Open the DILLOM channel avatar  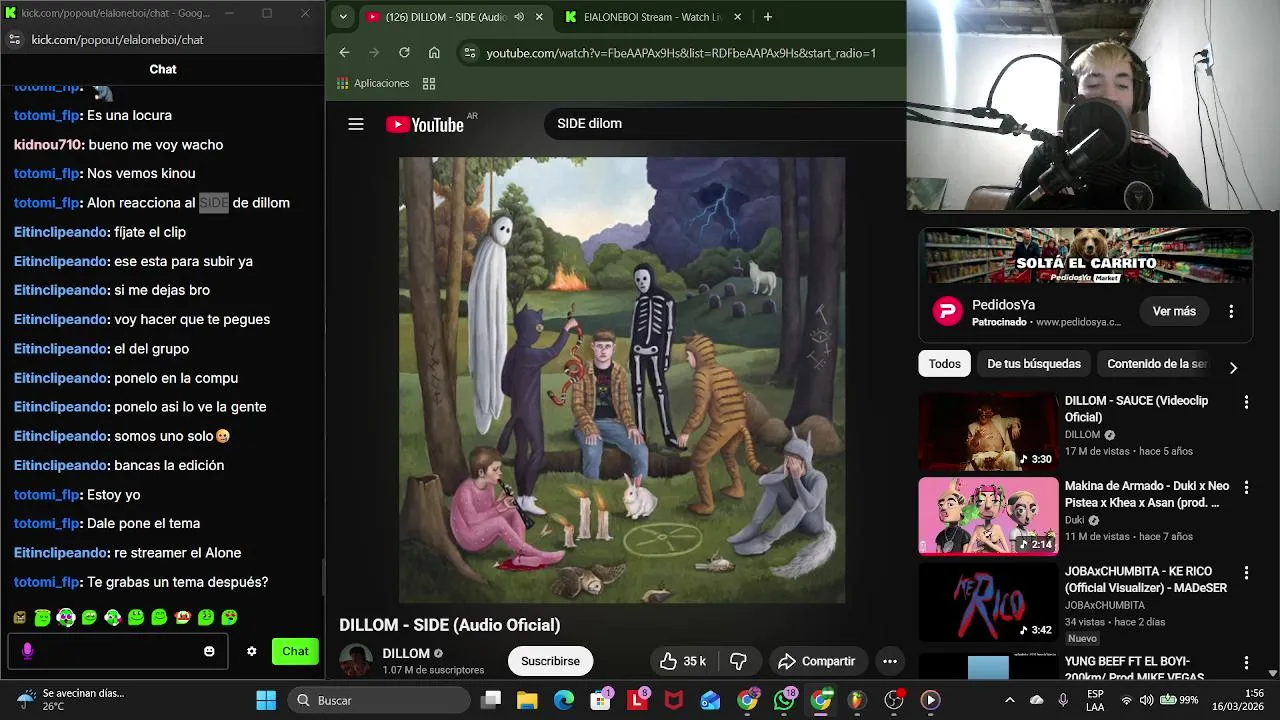[356, 661]
